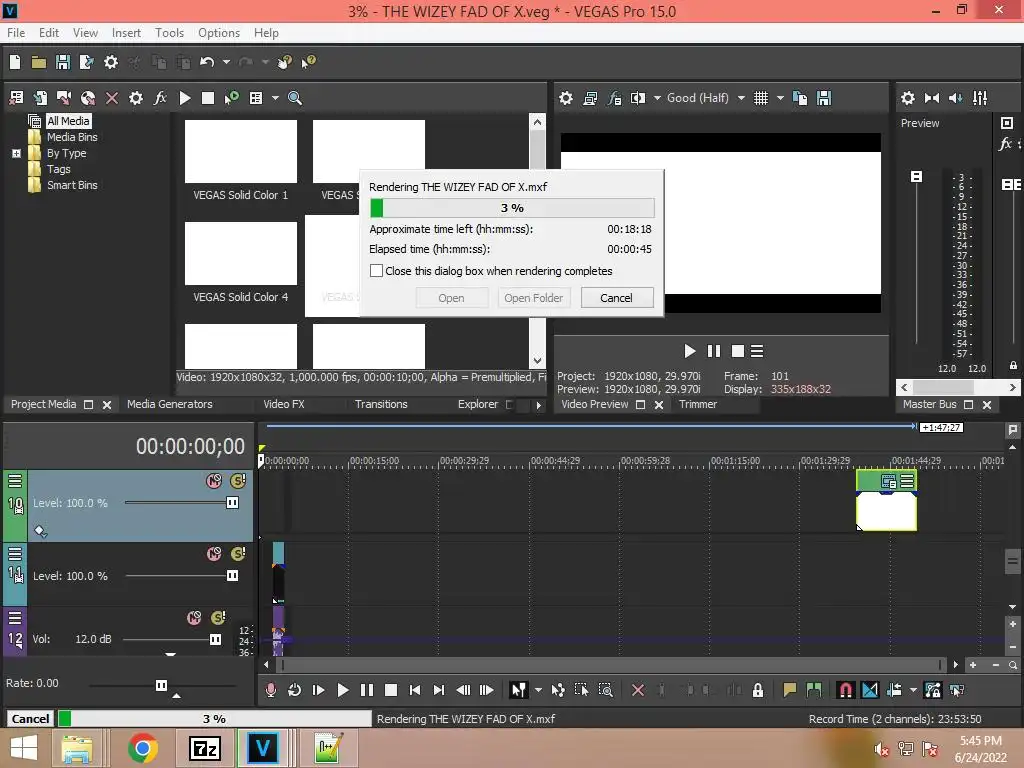Adjust Level slider on track 10
The width and height of the screenshot is (1024, 768).
point(232,502)
